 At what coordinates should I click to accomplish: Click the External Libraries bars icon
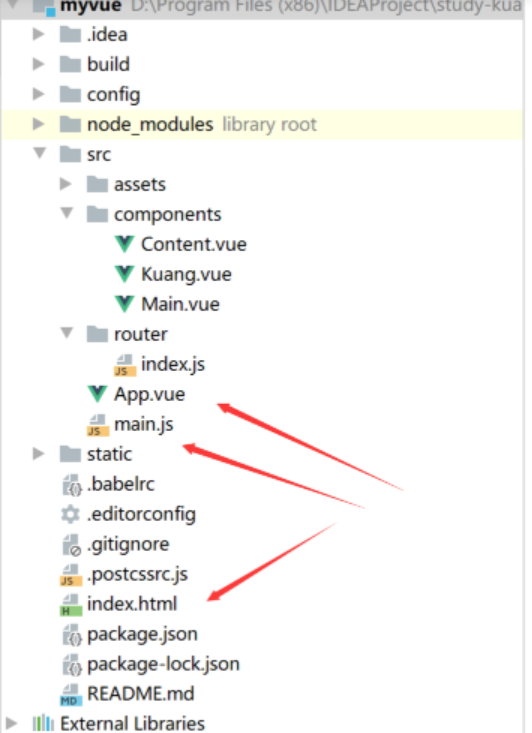click(43, 723)
